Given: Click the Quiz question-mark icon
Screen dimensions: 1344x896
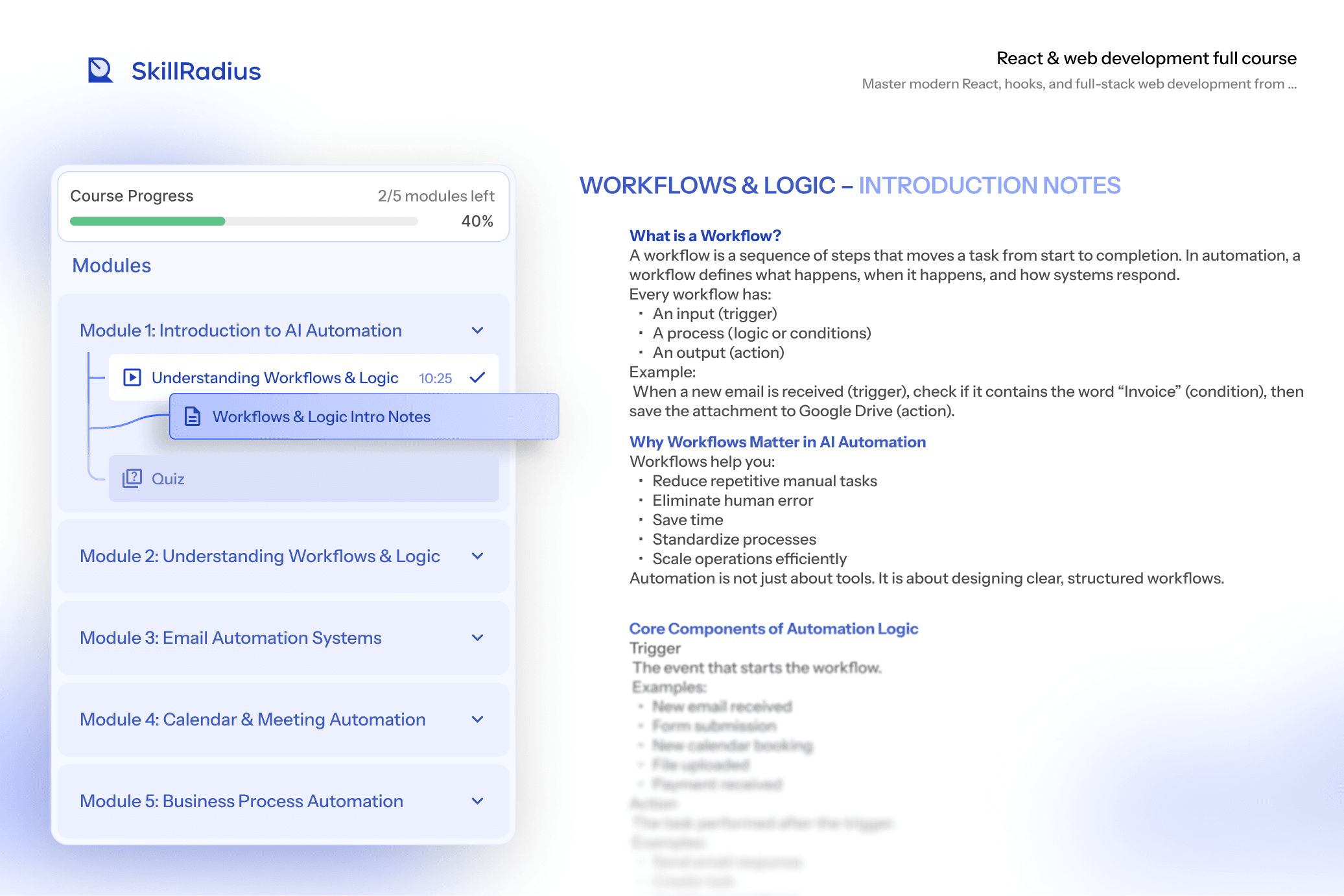Looking at the screenshot, I should point(132,478).
